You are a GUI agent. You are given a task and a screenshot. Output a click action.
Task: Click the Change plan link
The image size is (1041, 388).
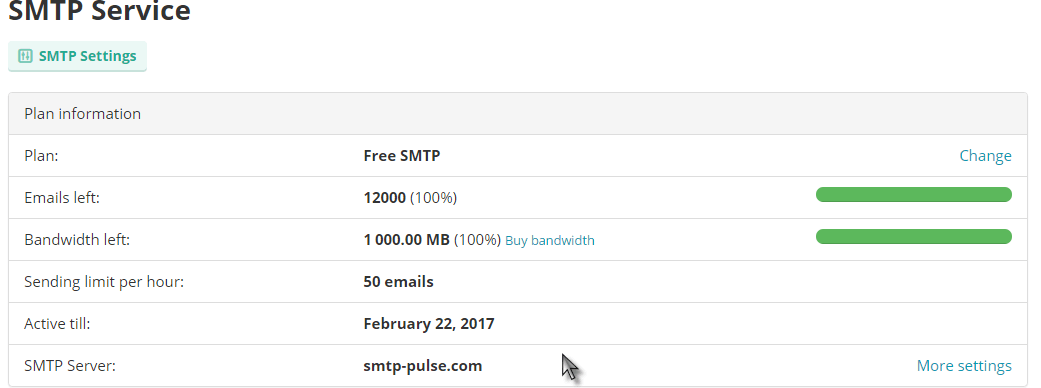pyautogui.click(x=985, y=155)
